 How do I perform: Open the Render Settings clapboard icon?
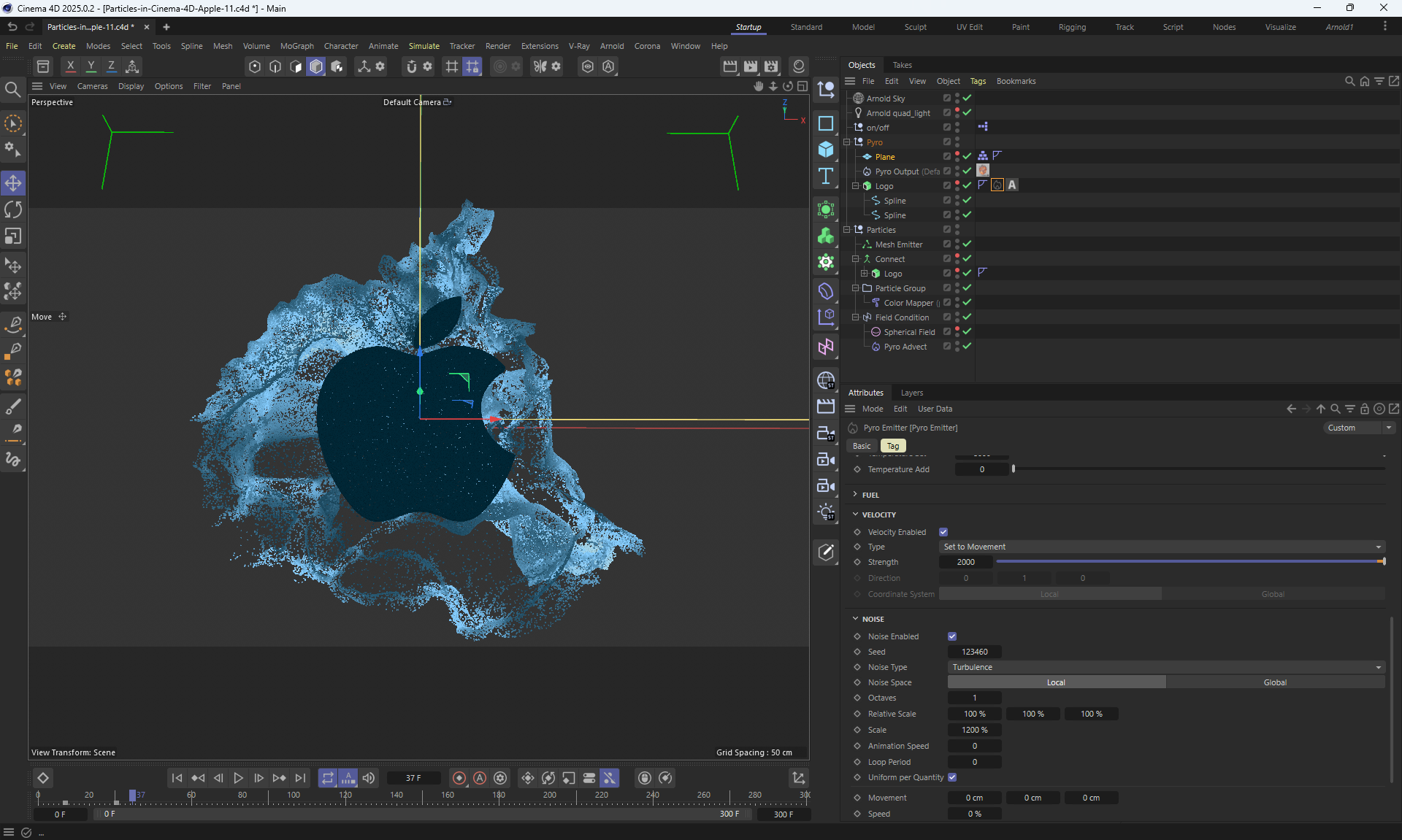click(771, 66)
